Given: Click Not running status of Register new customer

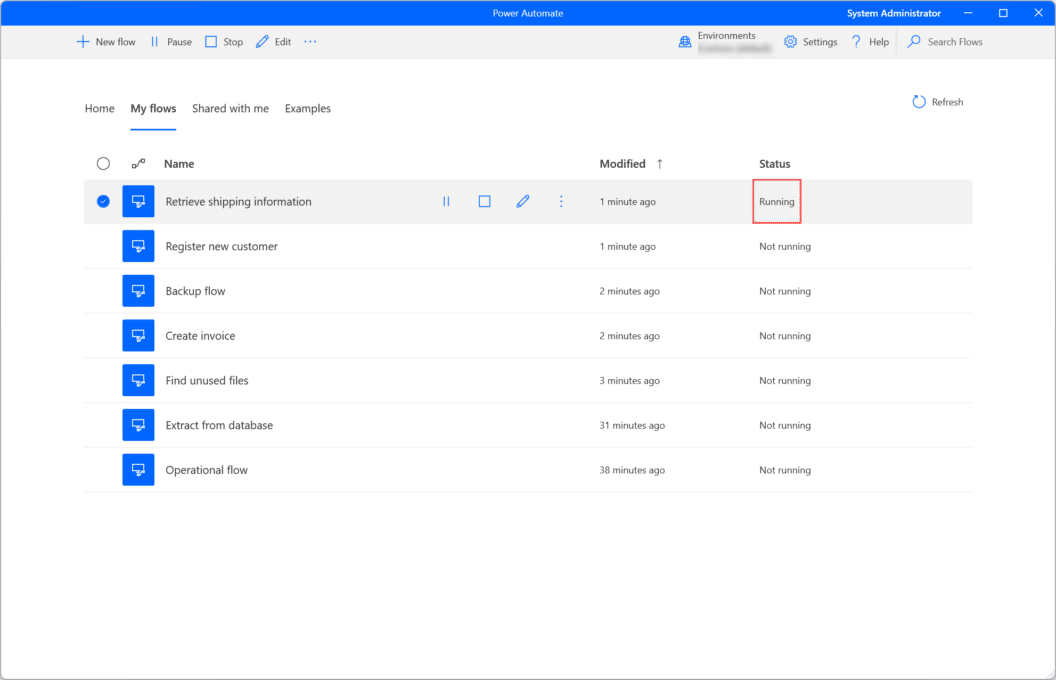Looking at the screenshot, I should click(x=785, y=246).
